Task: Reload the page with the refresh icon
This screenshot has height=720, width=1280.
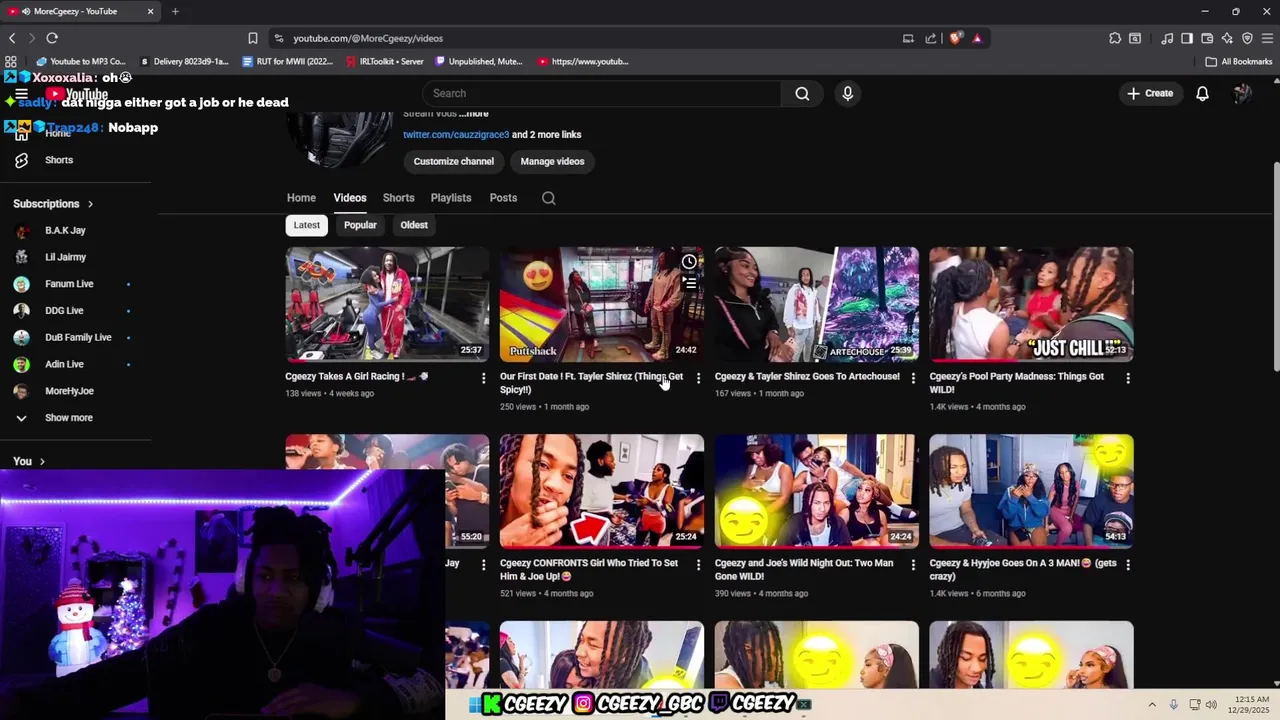Action: point(52,38)
